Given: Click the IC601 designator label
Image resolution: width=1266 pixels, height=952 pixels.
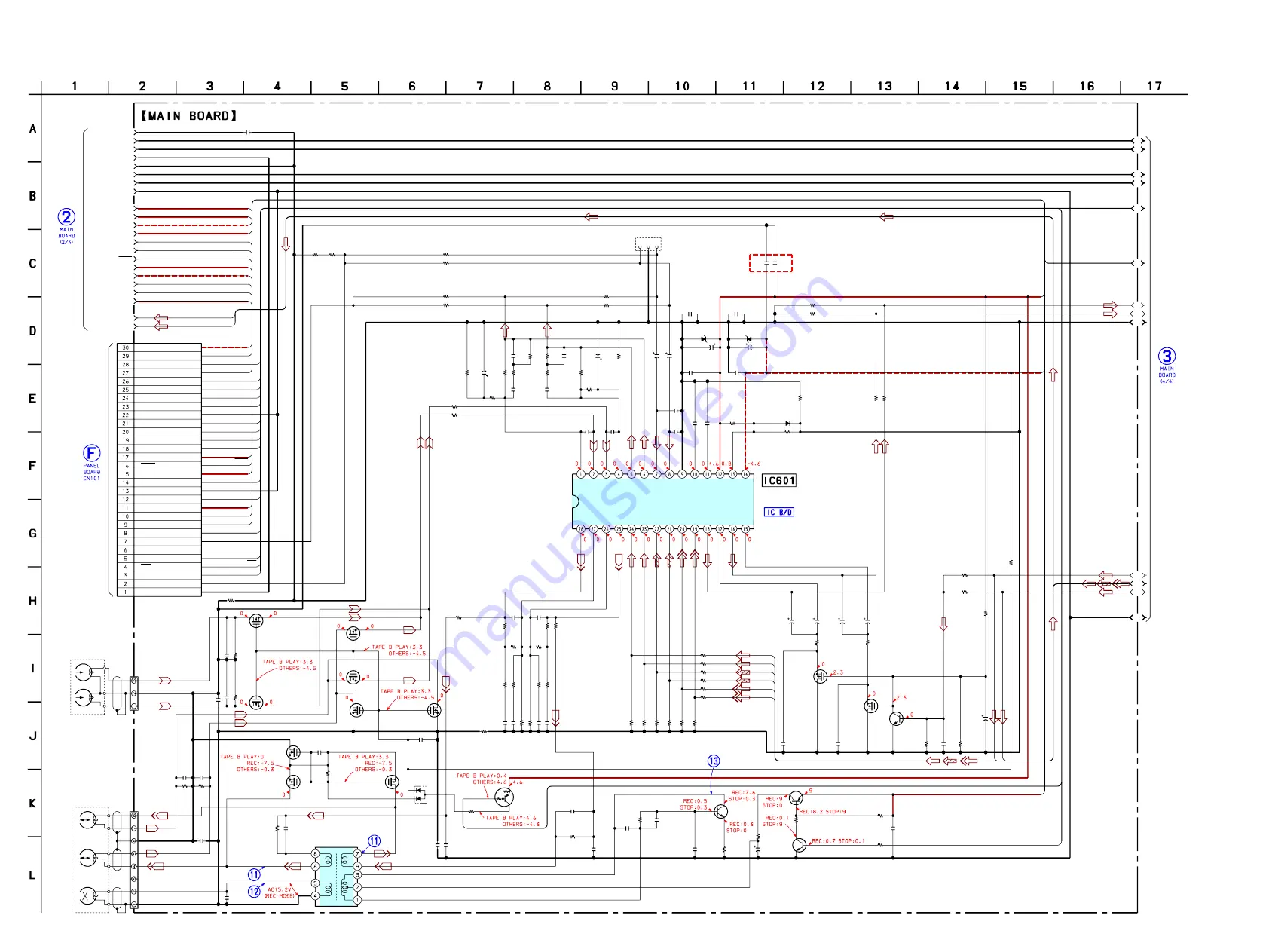Looking at the screenshot, I should pos(779,481).
